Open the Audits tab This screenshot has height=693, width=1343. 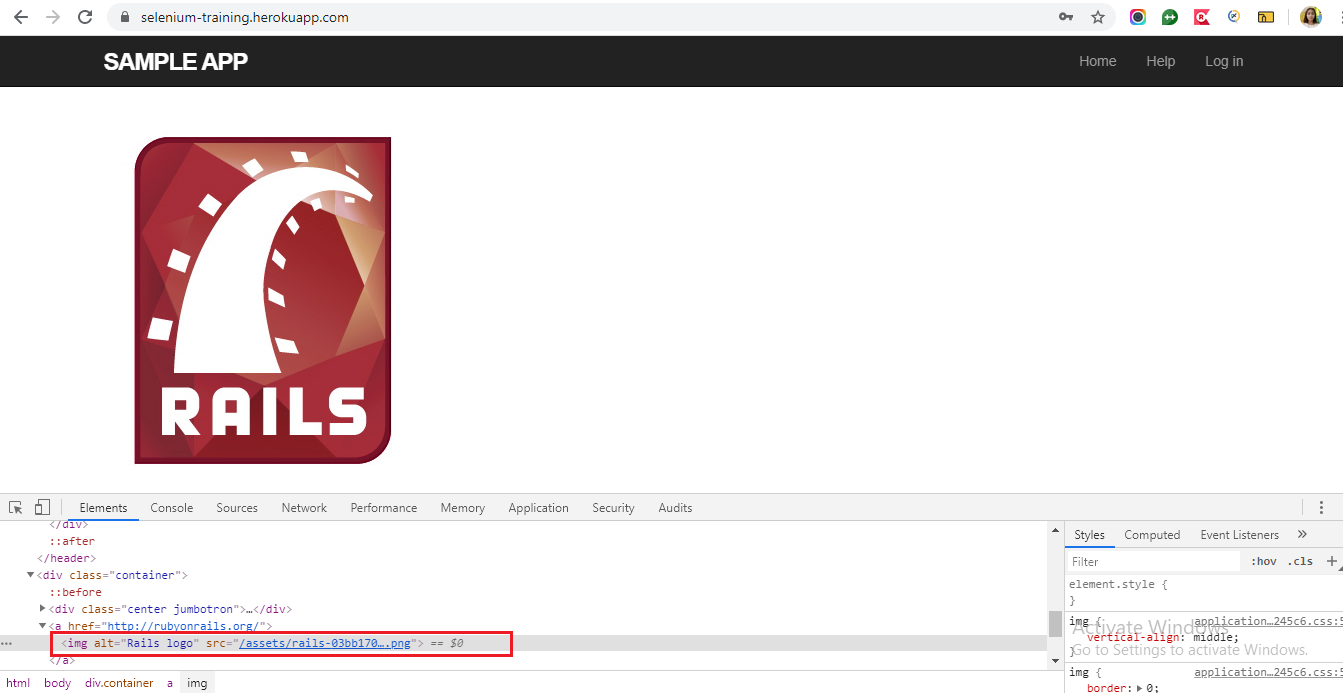pos(675,508)
